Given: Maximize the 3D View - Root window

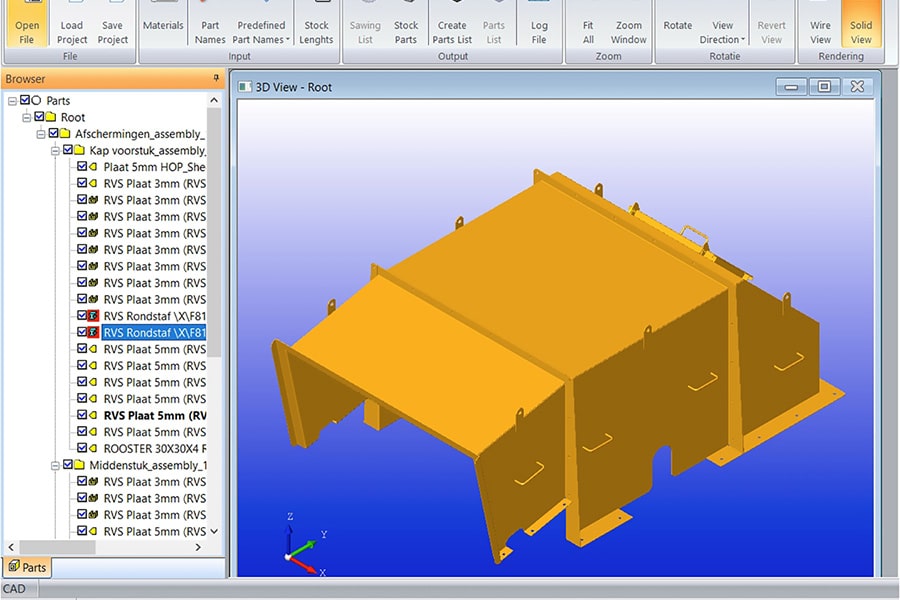Looking at the screenshot, I should click(824, 87).
